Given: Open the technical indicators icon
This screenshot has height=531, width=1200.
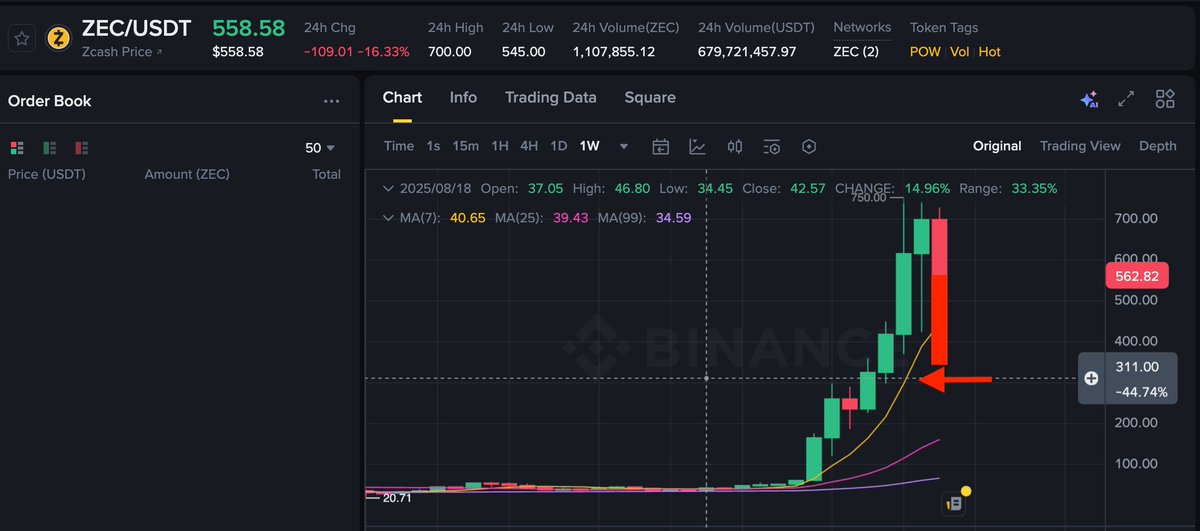Looking at the screenshot, I should 697,147.
